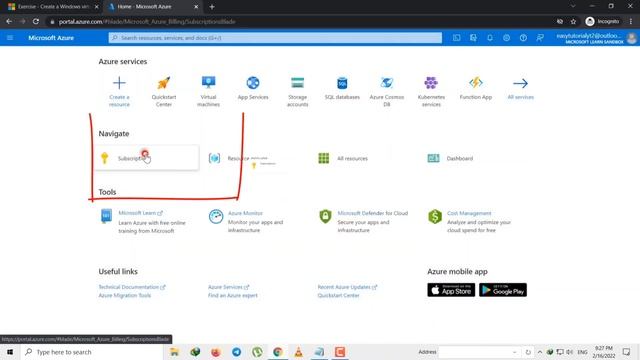Open the Microsoft Learn tool icon
The height and width of the screenshot is (360, 640).
pyautogui.click(x=106, y=216)
